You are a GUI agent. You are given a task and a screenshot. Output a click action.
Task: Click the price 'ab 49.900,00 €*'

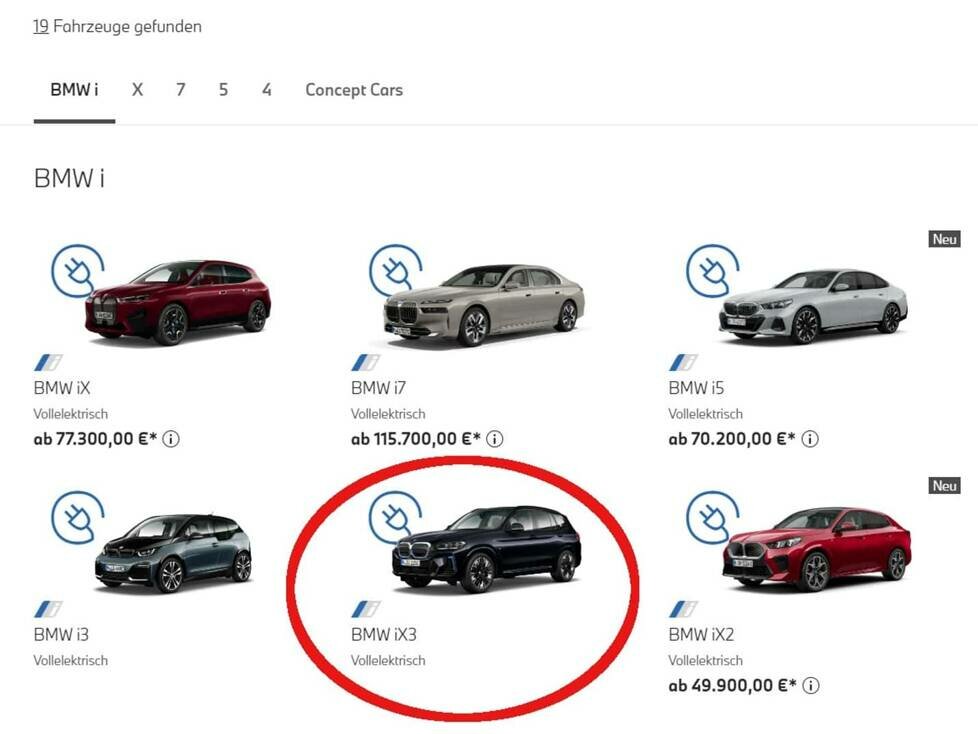click(733, 685)
